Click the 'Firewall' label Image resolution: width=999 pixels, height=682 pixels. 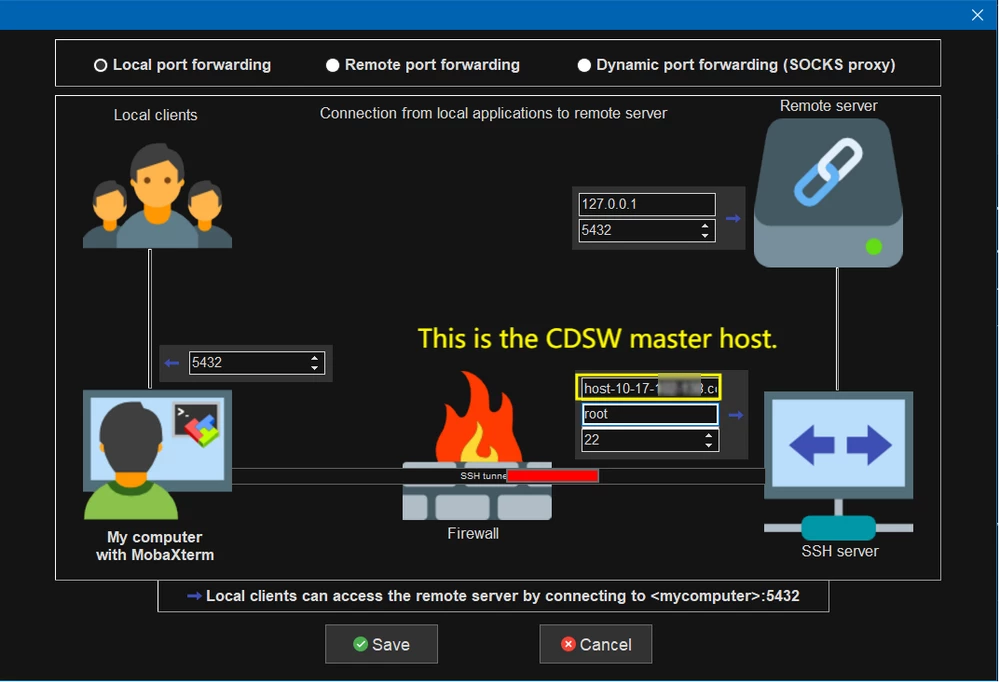473,533
